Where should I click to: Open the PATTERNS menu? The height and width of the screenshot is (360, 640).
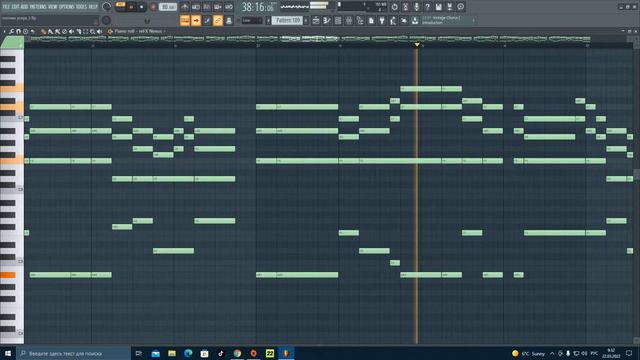point(38,7)
